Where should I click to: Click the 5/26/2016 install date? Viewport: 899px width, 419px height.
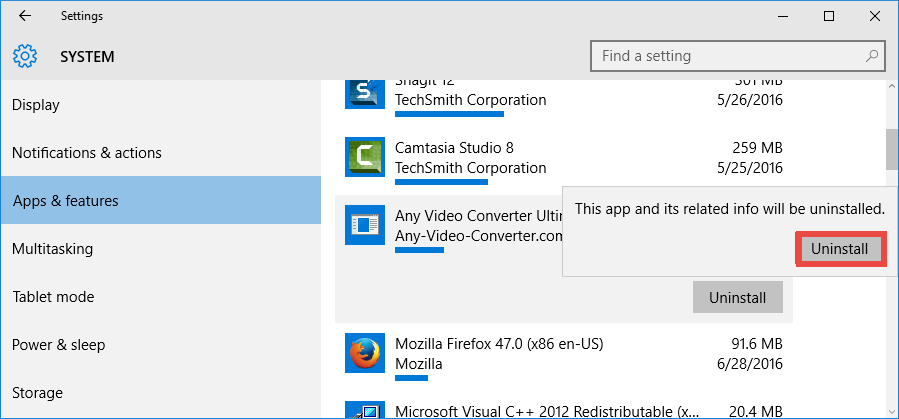coord(749,100)
